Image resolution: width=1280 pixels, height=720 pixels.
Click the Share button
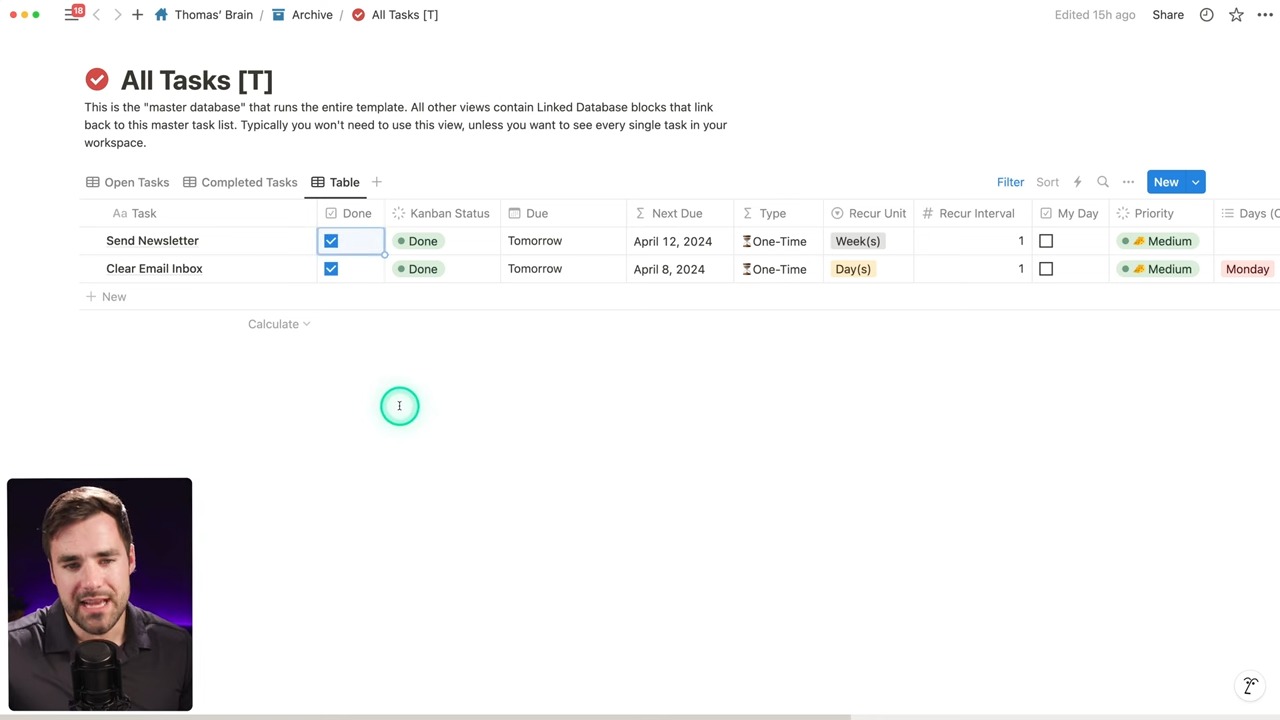click(1167, 15)
